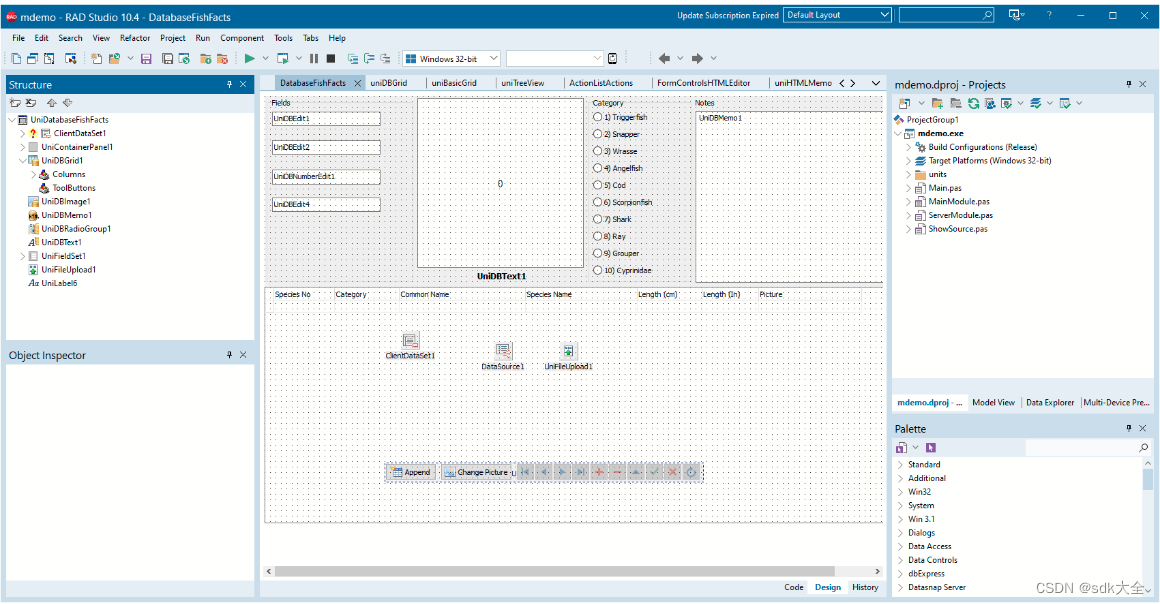Switch to the Code view tab
This screenshot has width=1160, height=604.
pyautogui.click(x=794, y=587)
